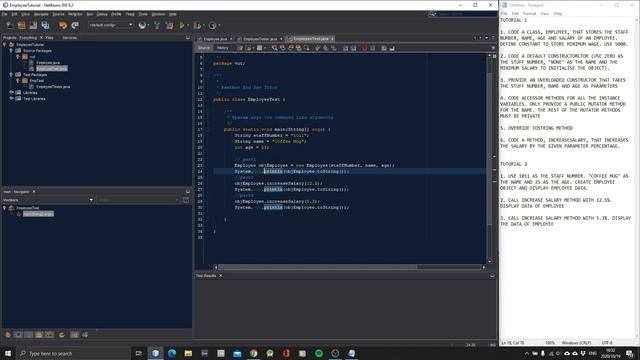This screenshot has width=640, height=360.
Task: Close the Test Results panel tab
Action: (x=220, y=276)
